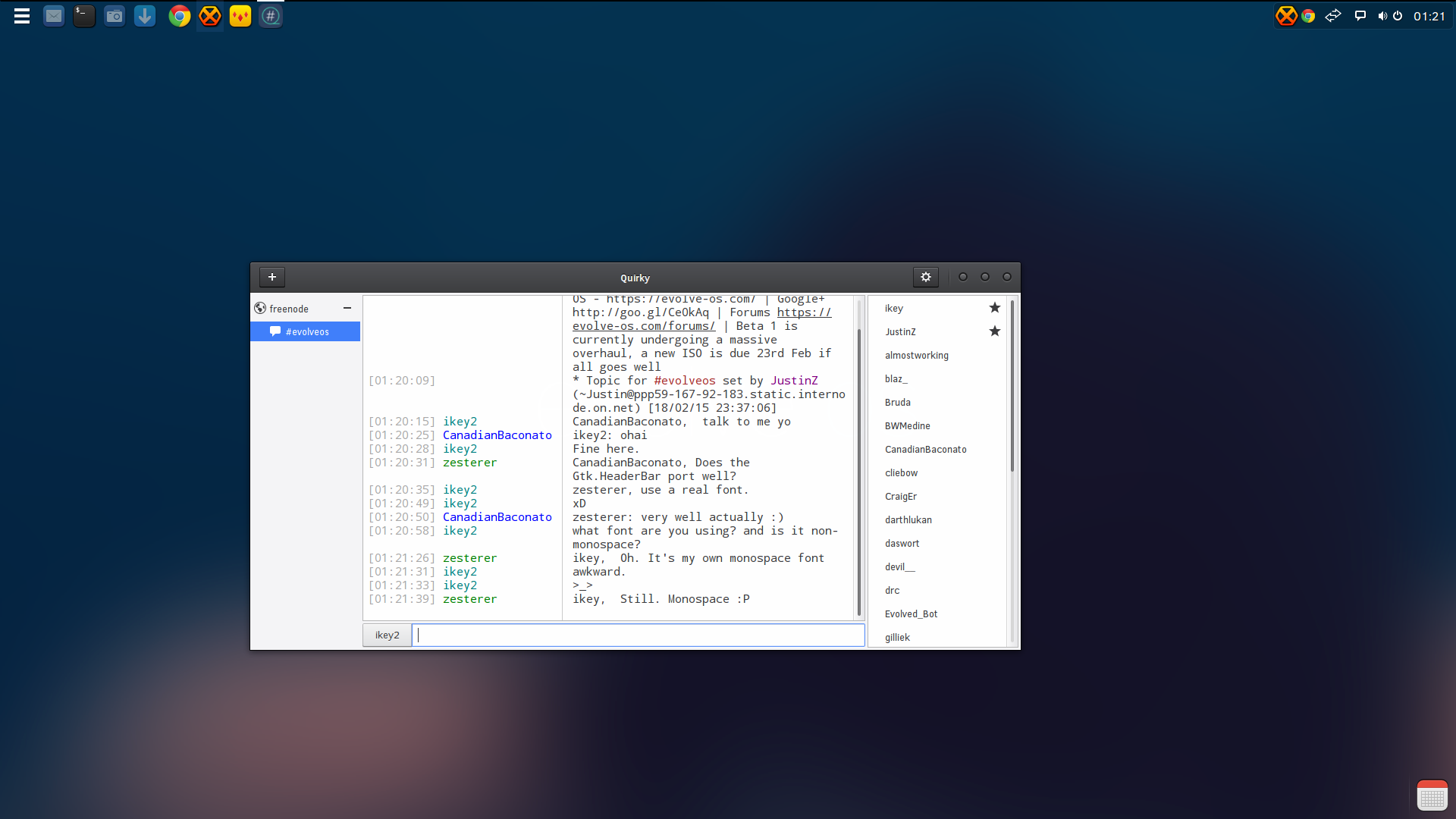Select user blaz_ in nick list
Screen dimensions: 1456x819
(937, 378)
